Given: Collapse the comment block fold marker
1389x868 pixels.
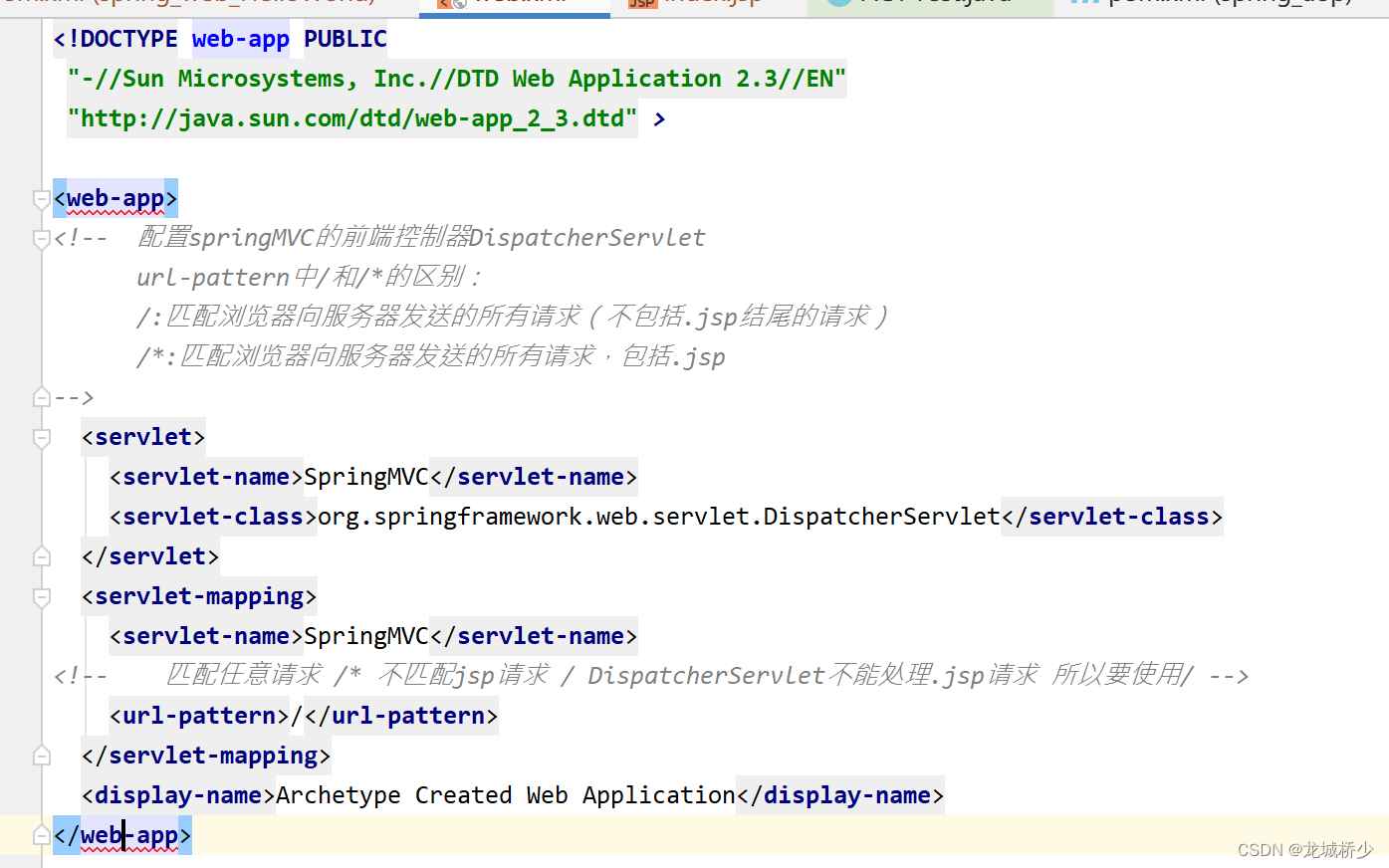Looking at the screenshot, I should [x=41, y=237].
